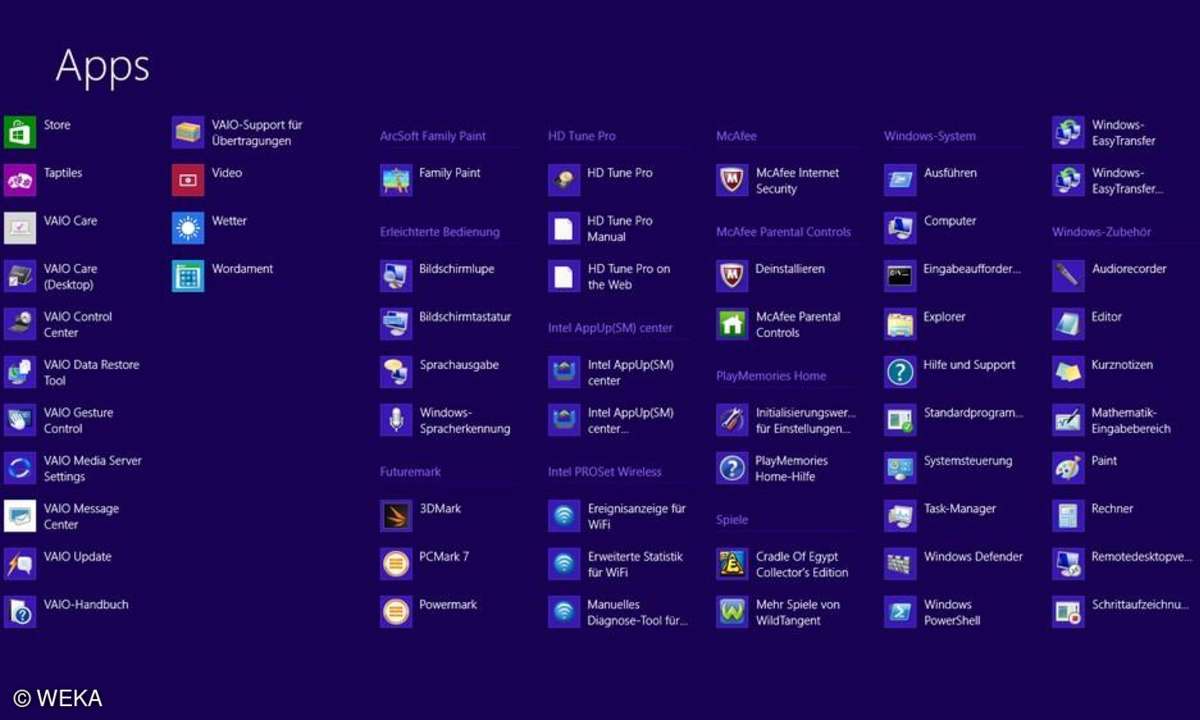This screenshot has height=720, width=1200.
Task: Click the 'Deinstallieren' label
Action: click(790, 269)
